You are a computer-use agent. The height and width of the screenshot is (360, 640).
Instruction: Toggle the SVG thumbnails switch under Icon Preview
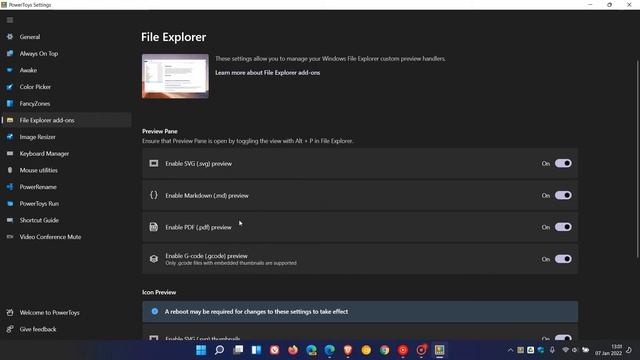[x=563, y=338]
